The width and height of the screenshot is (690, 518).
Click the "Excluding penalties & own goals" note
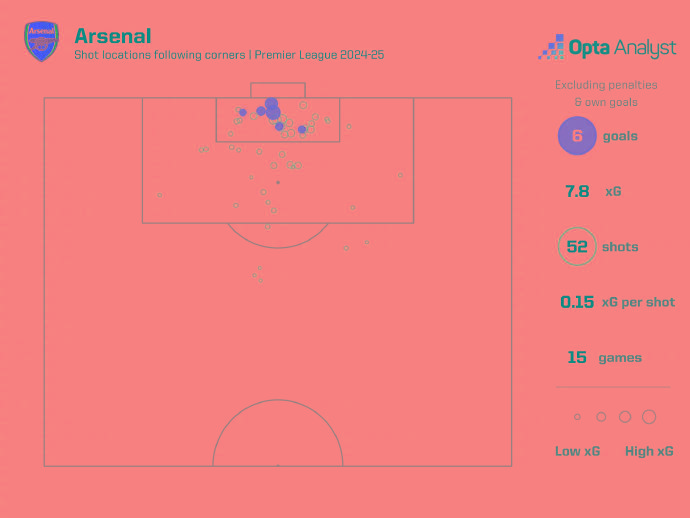pos(596,93)
